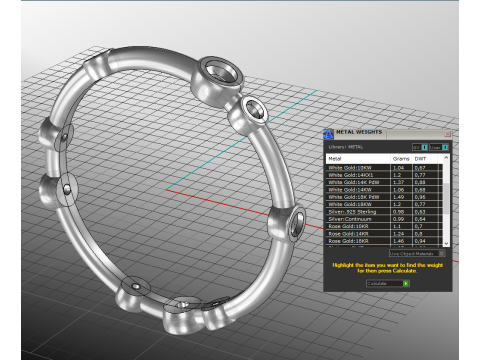
Task: Select the White Gold:18KW row
Action: pyautogui.click(x=384, y=204)
